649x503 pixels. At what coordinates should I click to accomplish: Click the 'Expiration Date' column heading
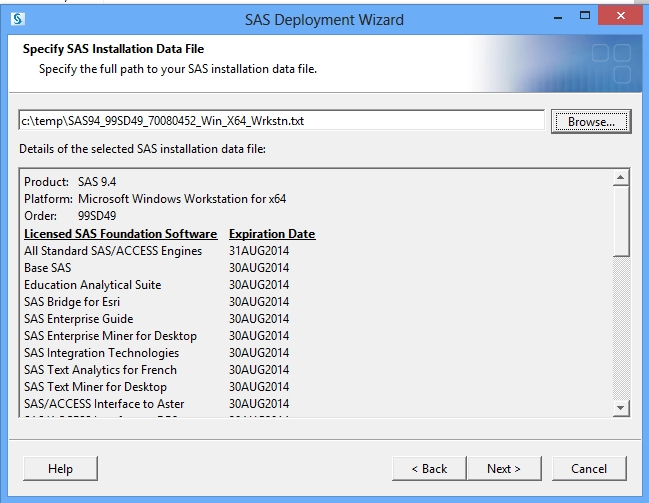(x=272, y=234)
